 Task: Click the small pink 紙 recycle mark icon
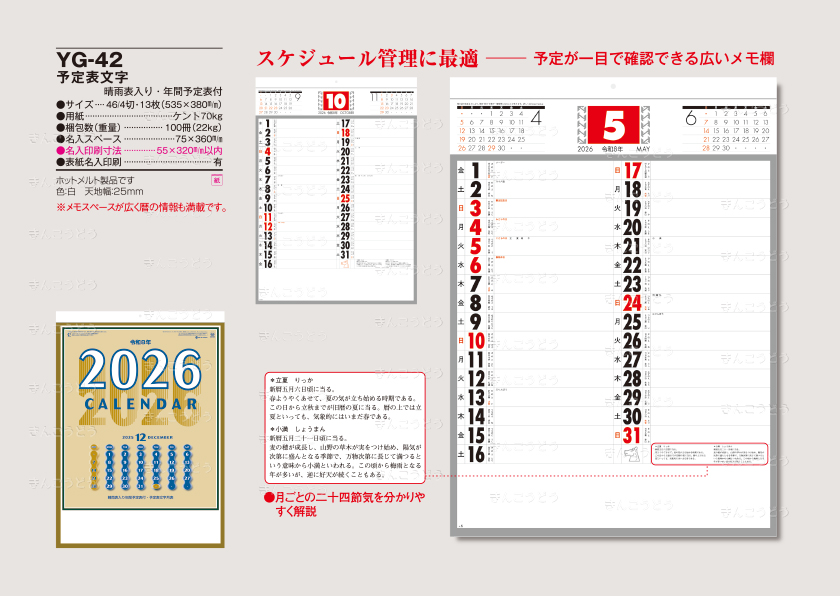217,180
